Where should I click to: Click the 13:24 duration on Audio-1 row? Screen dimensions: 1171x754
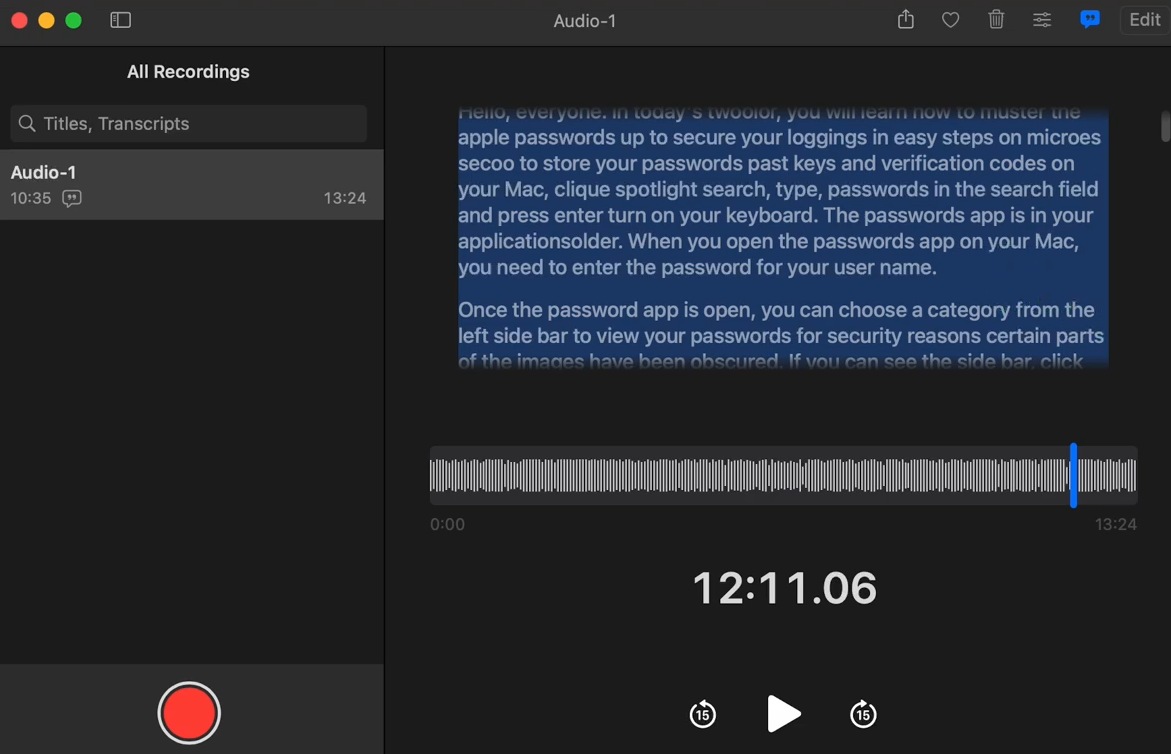coord(345,198)
